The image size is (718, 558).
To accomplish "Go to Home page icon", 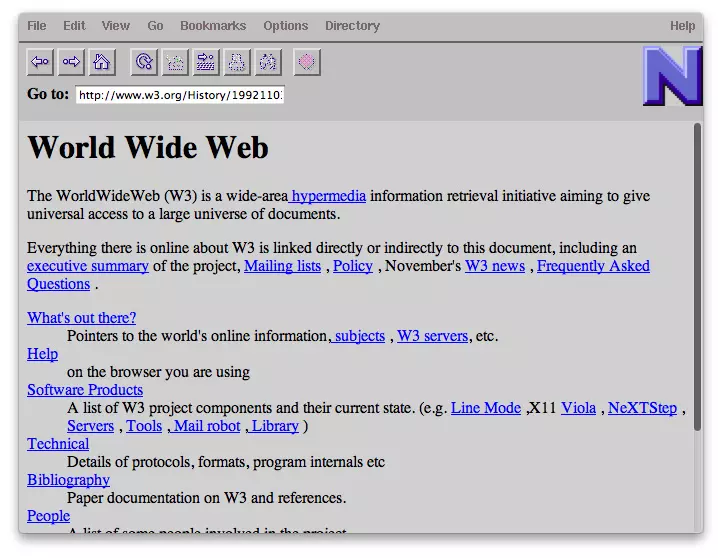I will click(101, 62).
